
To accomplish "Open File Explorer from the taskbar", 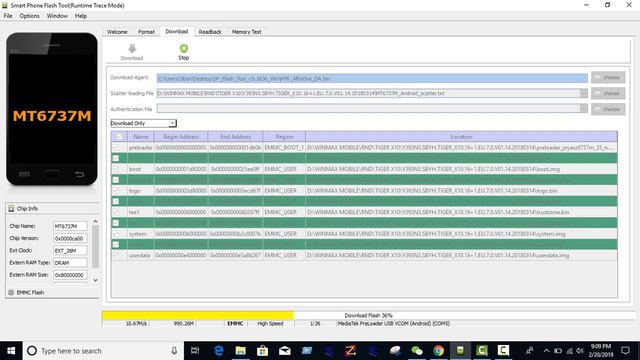I will [x=240, y=351].
